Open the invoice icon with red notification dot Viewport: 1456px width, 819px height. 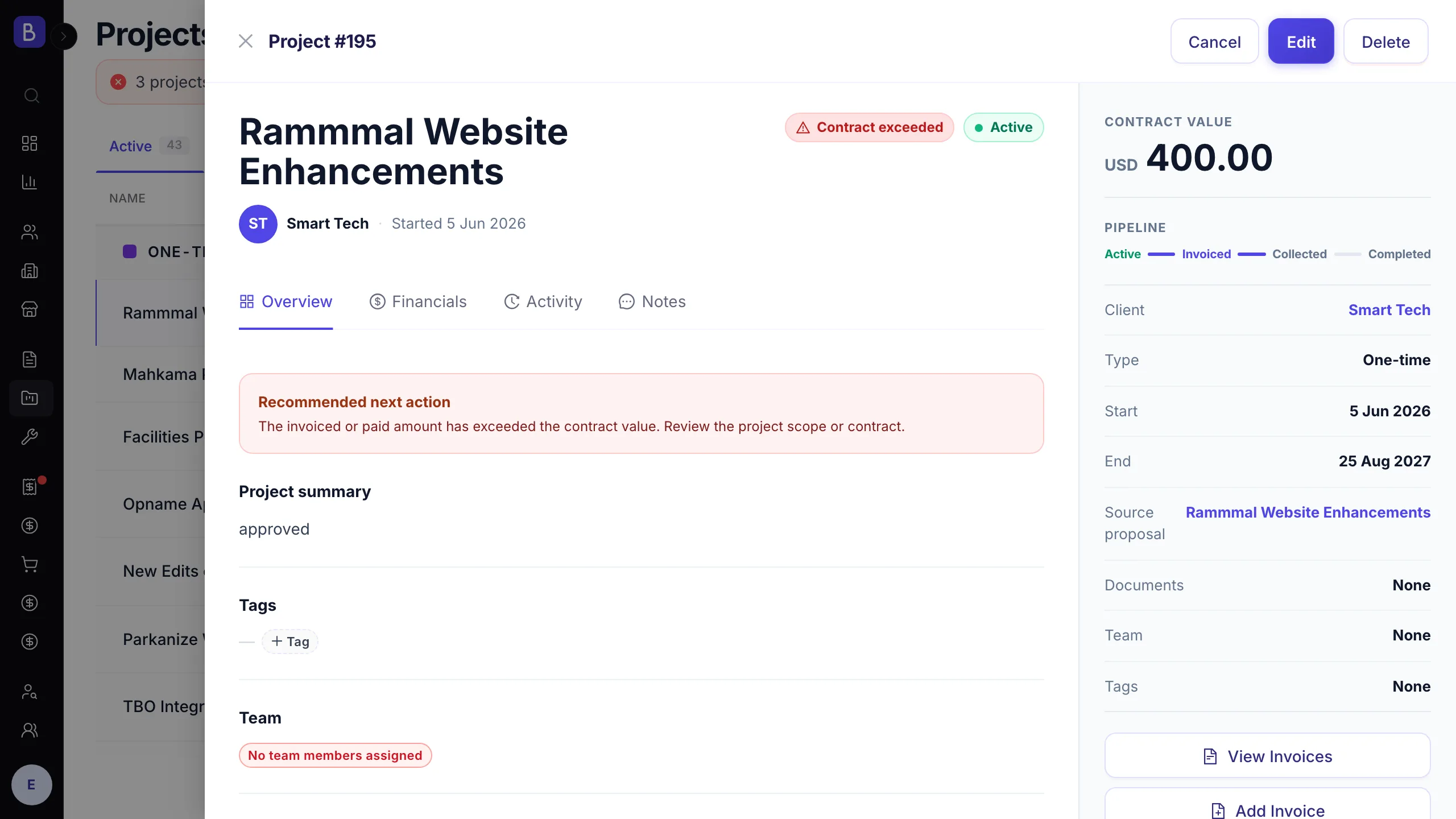click(30, 487)
